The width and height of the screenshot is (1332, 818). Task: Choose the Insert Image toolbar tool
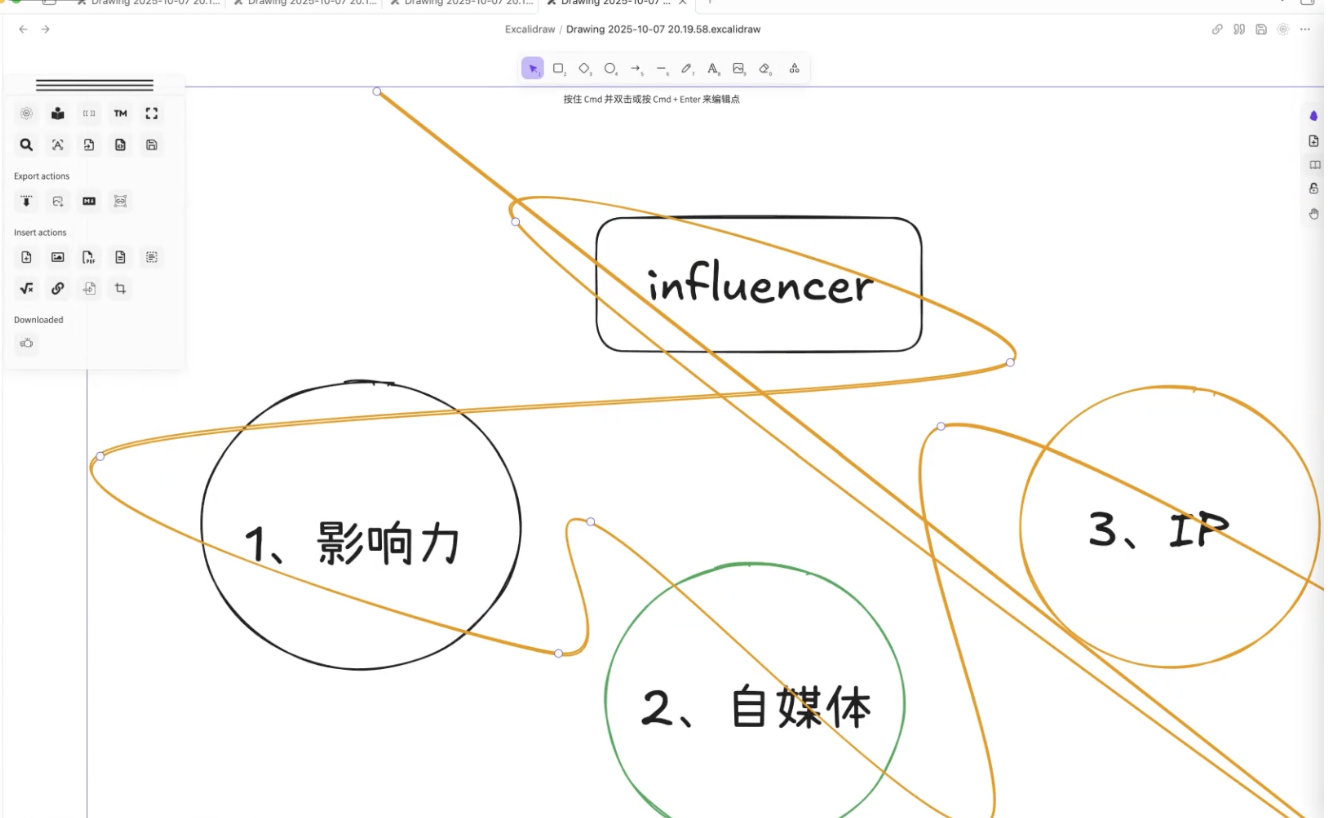point(739,69)
